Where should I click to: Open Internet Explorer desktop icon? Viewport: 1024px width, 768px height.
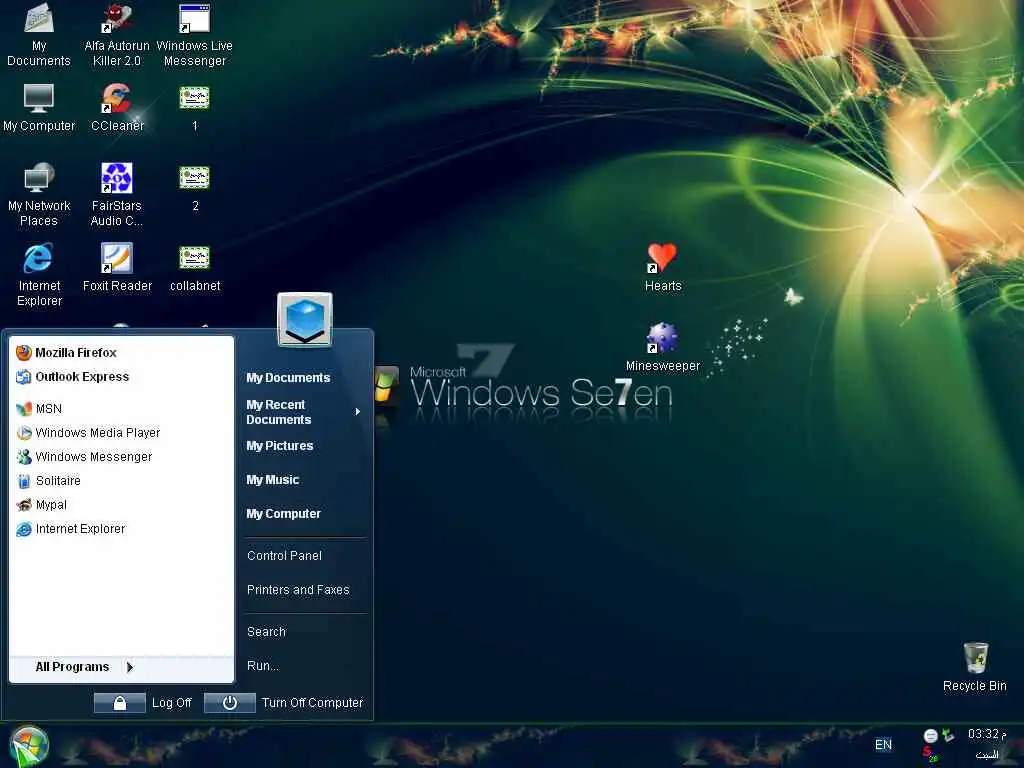click(39, 274)
